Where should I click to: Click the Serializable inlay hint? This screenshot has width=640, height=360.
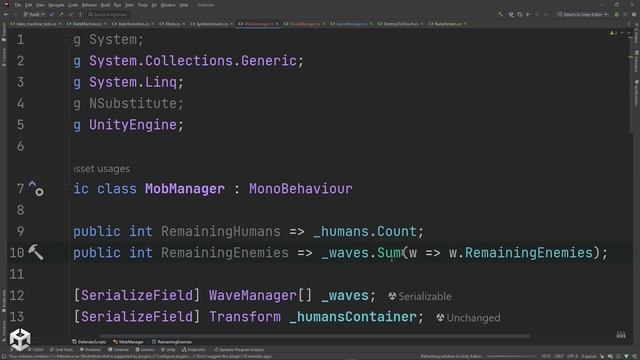point(420,296)
